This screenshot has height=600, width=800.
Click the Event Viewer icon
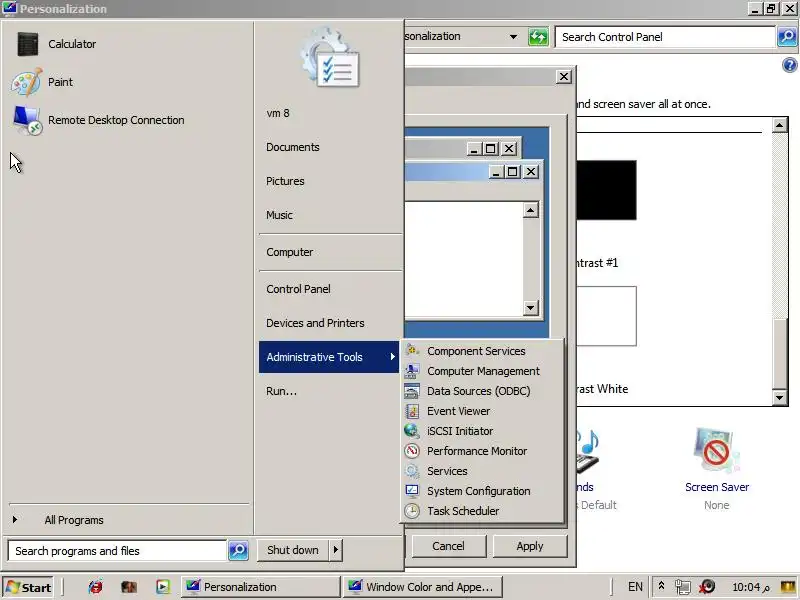412,411
